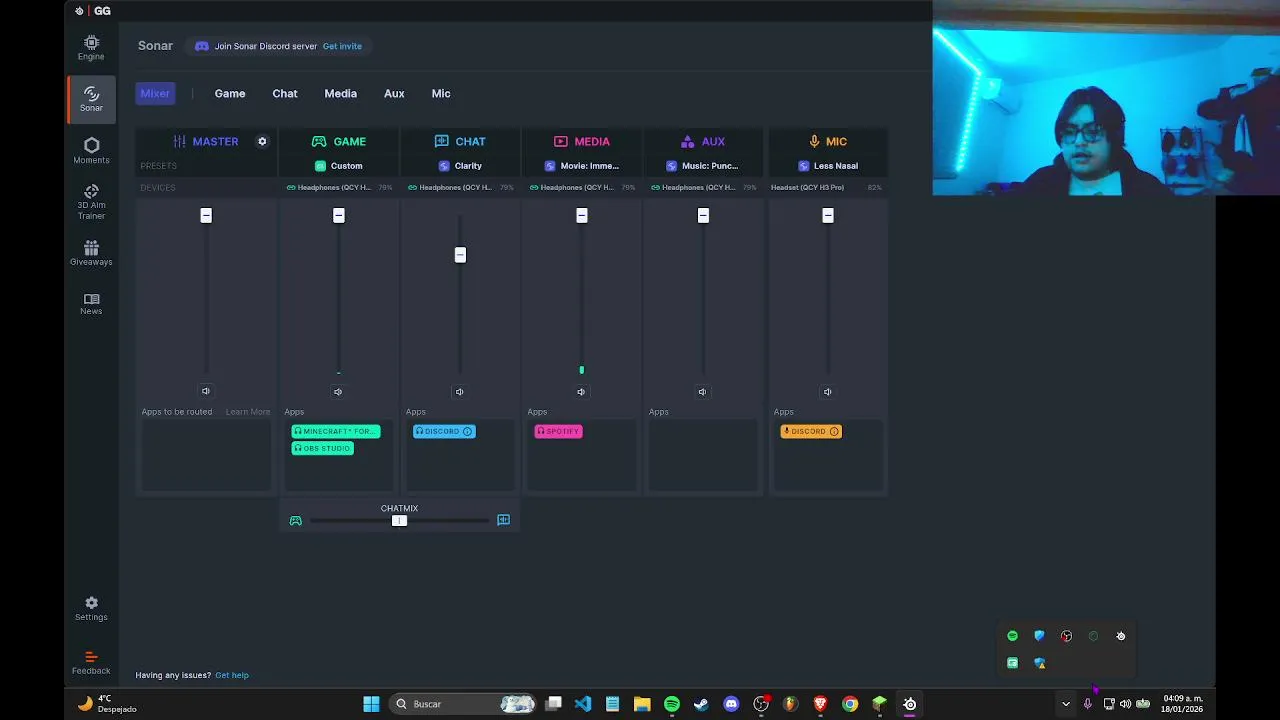
Task: Open 3D Aim Trainer in sidebar
Action: (91, 202)
